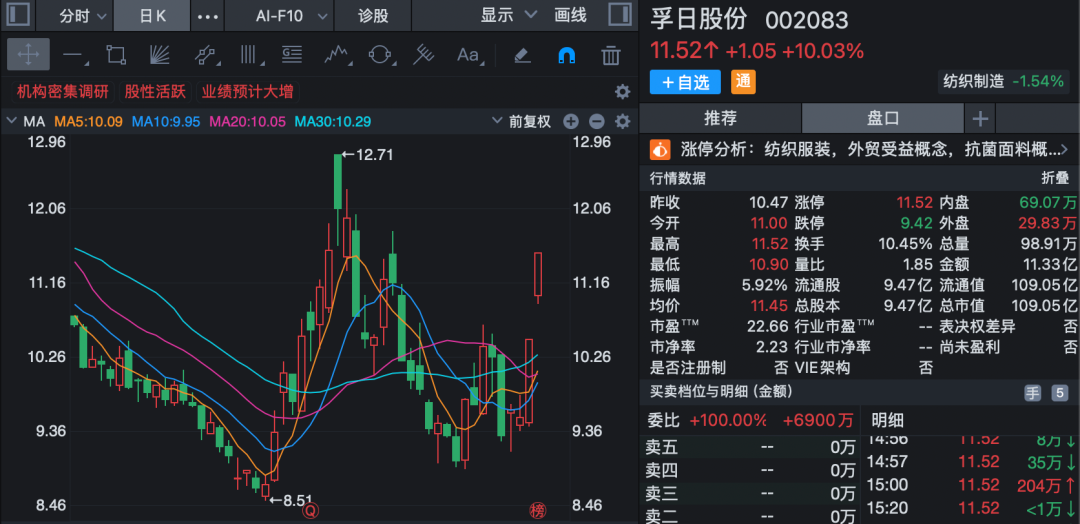Click the 8.51 low price marker
The image size is (1080, 524).
[291, 500]
